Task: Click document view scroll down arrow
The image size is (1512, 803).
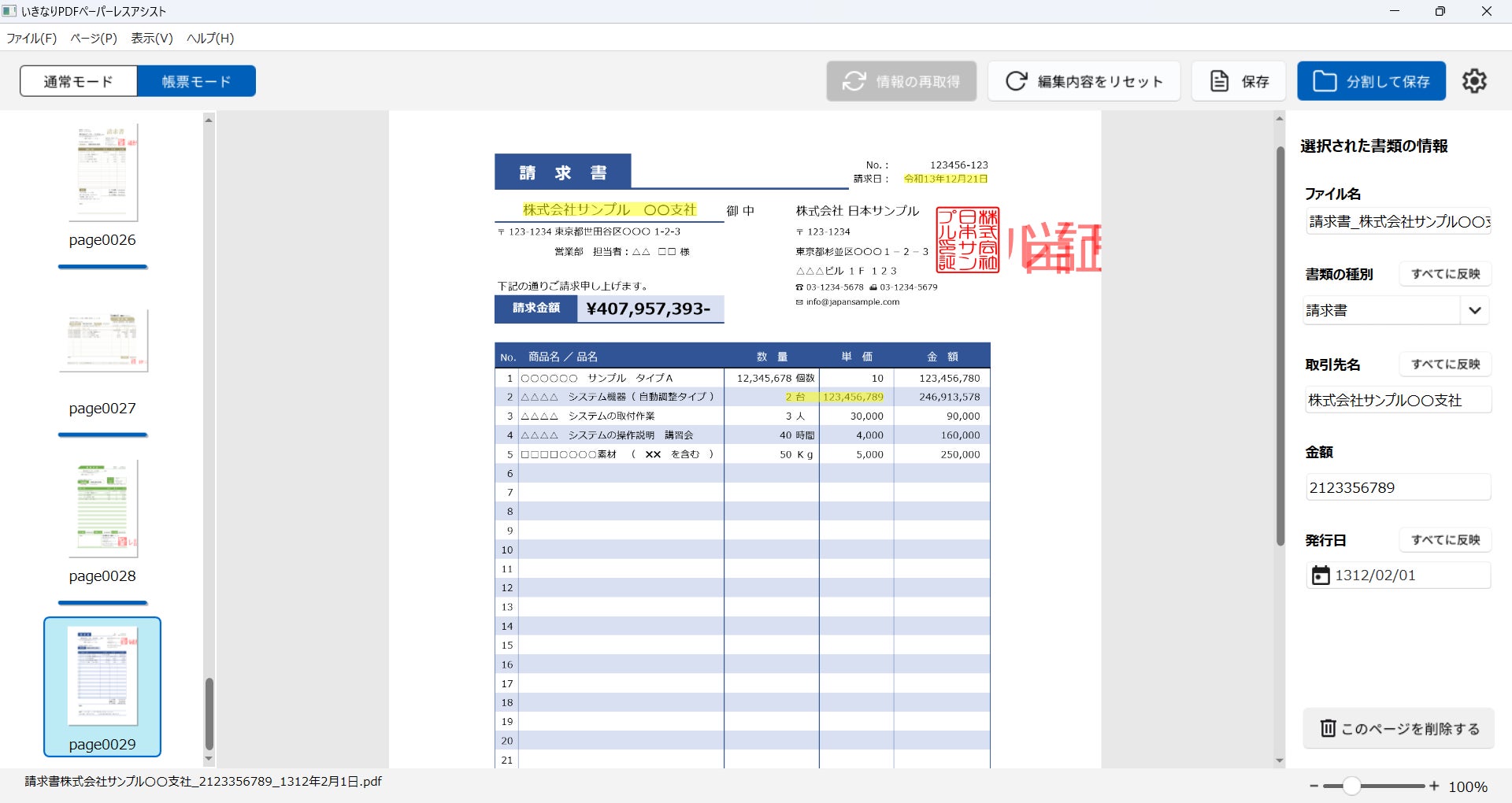Action: pyautogui.click(x=1280, y=760)
